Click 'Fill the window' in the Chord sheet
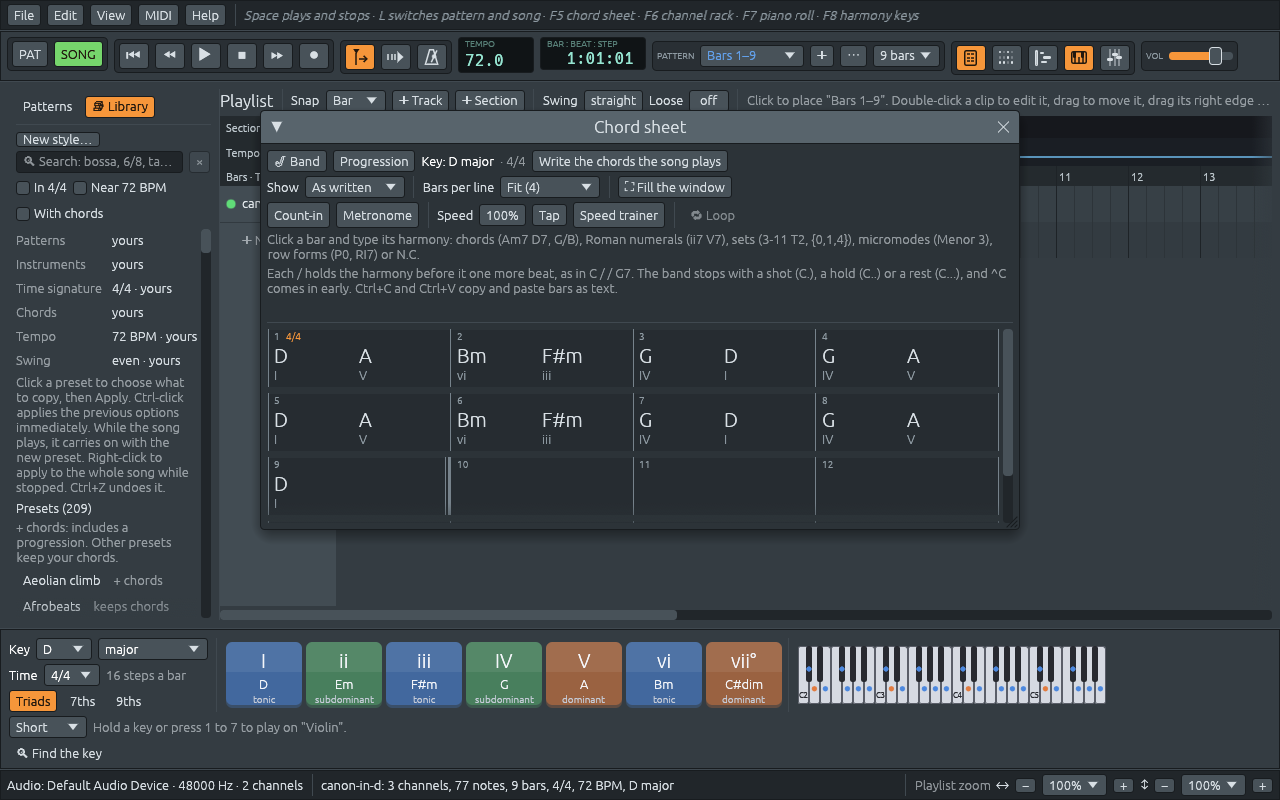 [x=675, y=187]
